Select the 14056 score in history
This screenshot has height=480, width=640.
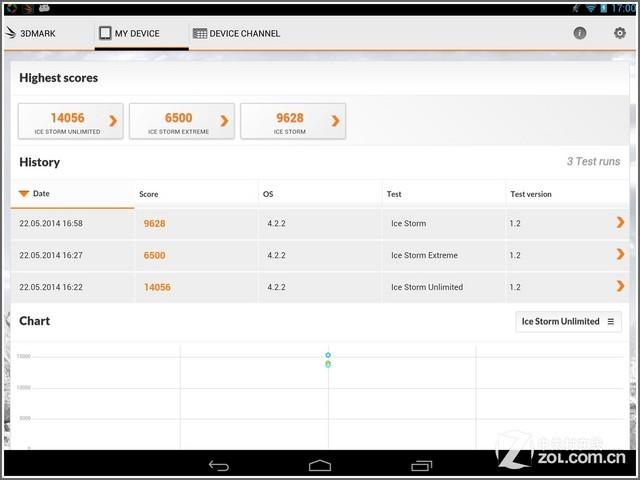tap(157, 287)
